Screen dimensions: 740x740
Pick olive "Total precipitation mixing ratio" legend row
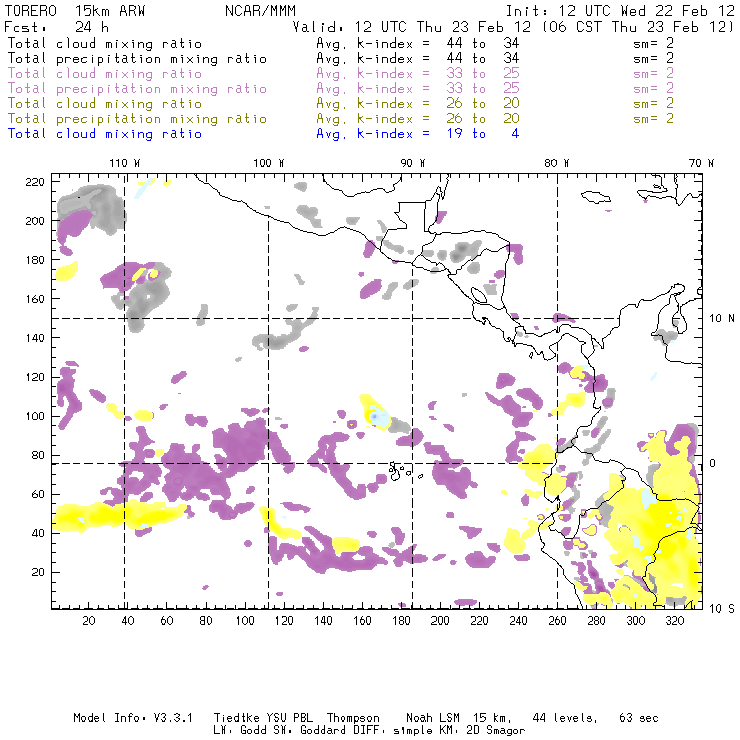341,118
